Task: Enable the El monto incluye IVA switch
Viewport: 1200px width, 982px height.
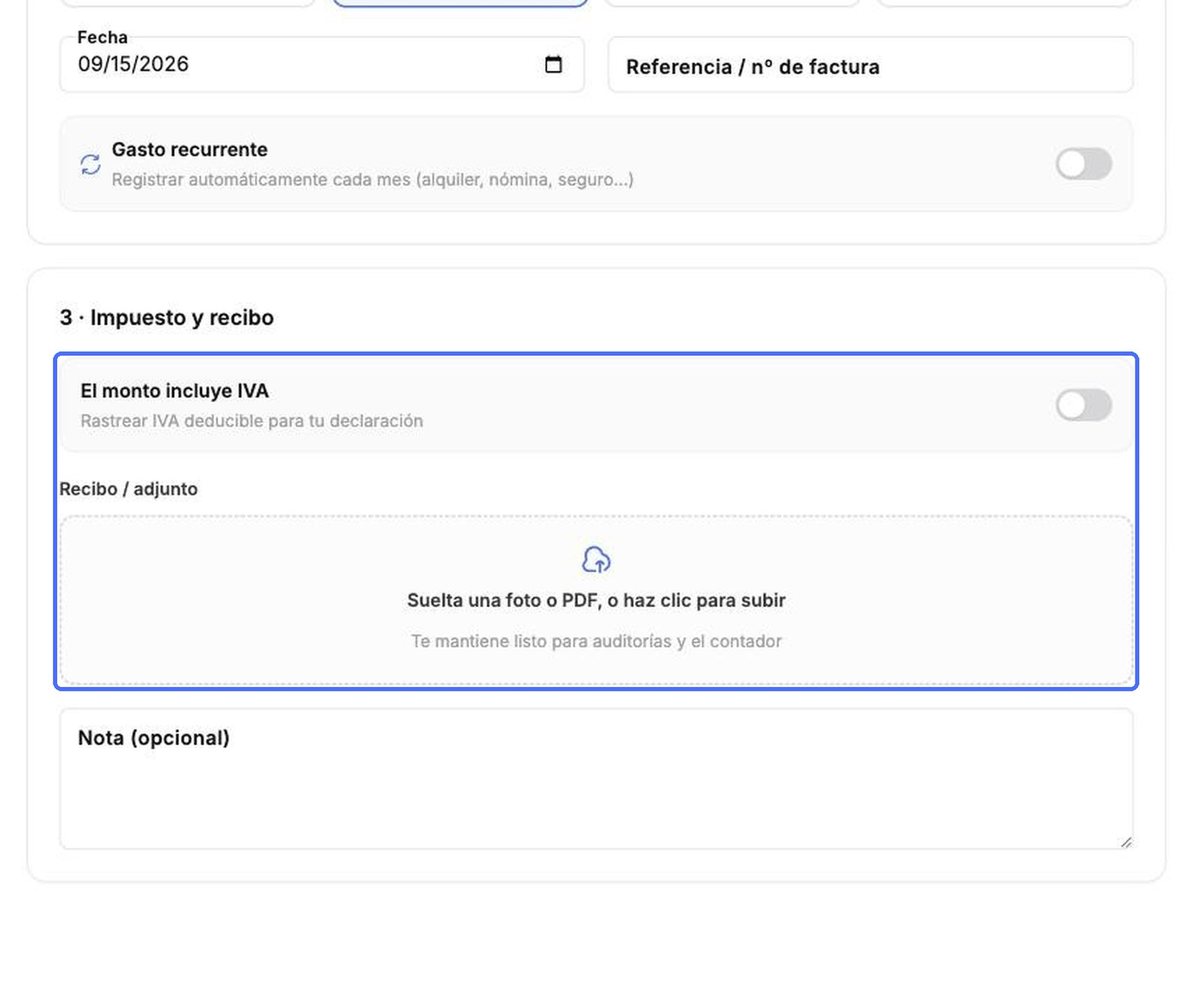Action: (1084, 405)
